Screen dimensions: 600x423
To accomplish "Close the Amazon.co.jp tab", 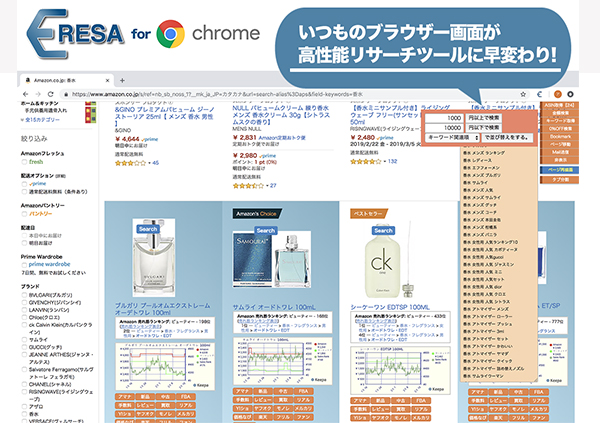I will (x=108, y=80).
